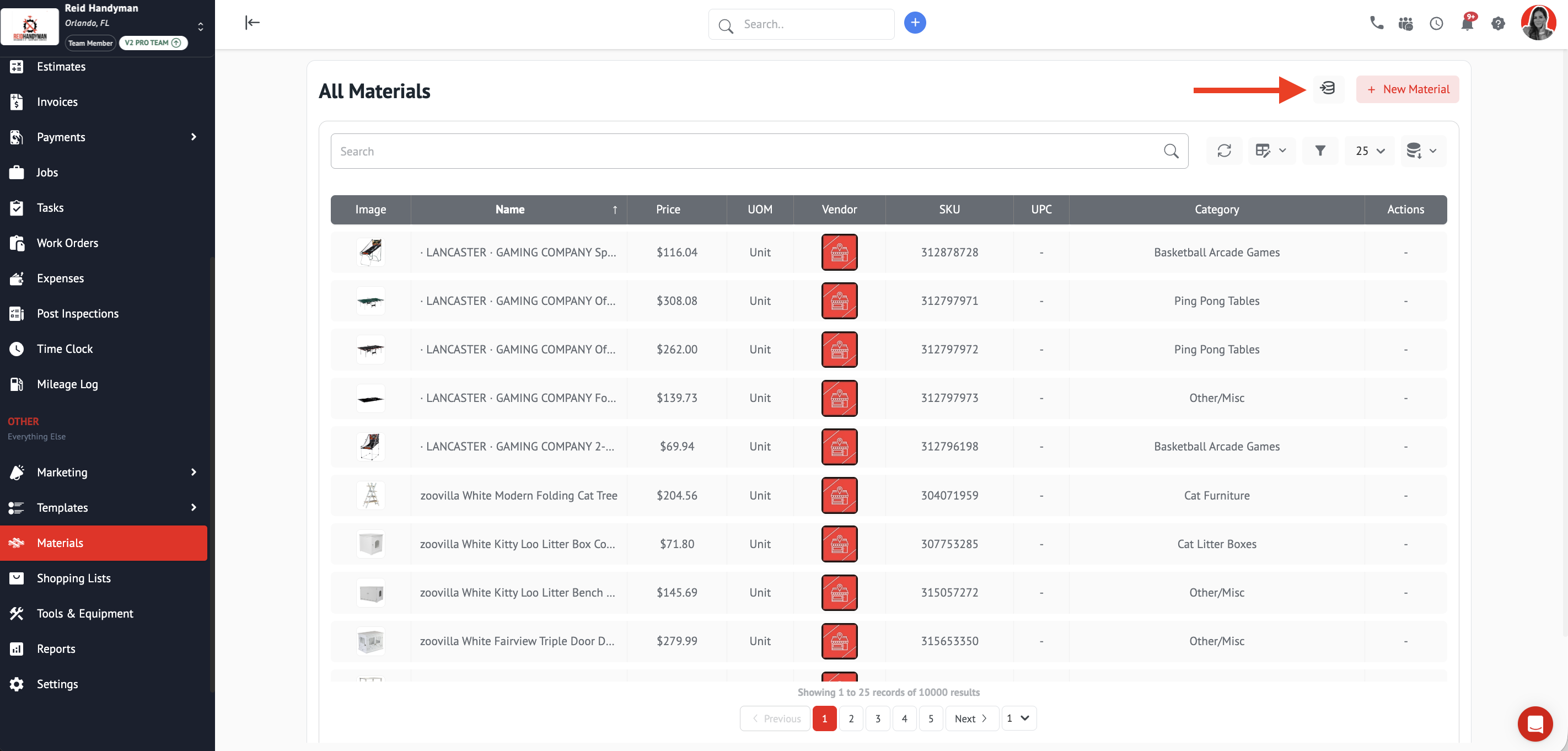Open vendor icon for SKU 312796198
Viewport: 1568px width, 751px height.
coord(839,447)
